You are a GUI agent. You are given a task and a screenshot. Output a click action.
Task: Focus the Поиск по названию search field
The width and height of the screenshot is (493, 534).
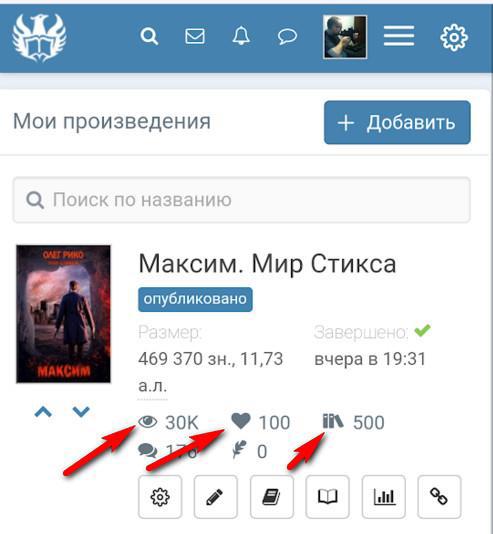pyautogui.click(x=242, y=200)
